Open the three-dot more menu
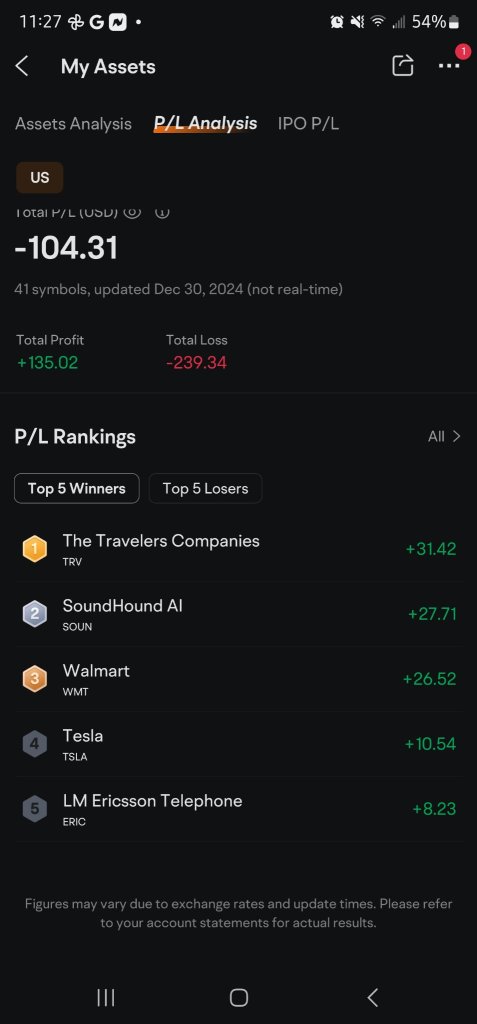This screenshot has width=477, height=1024. [449, 66]
